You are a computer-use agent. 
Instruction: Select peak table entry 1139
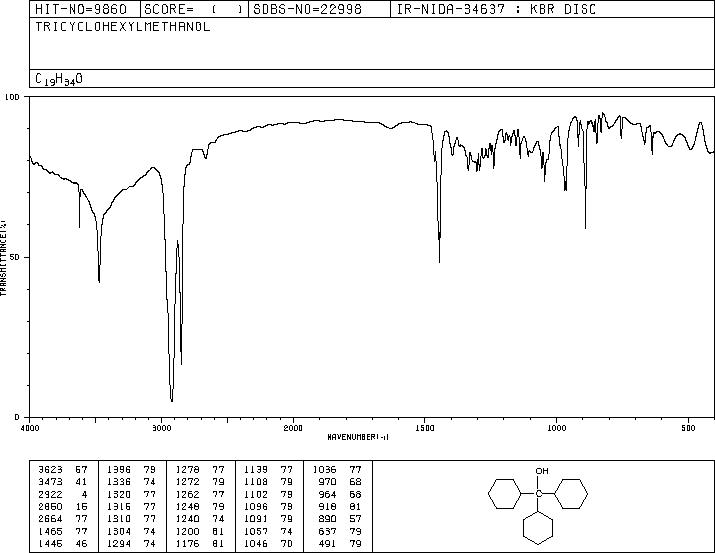pos(269,470)
